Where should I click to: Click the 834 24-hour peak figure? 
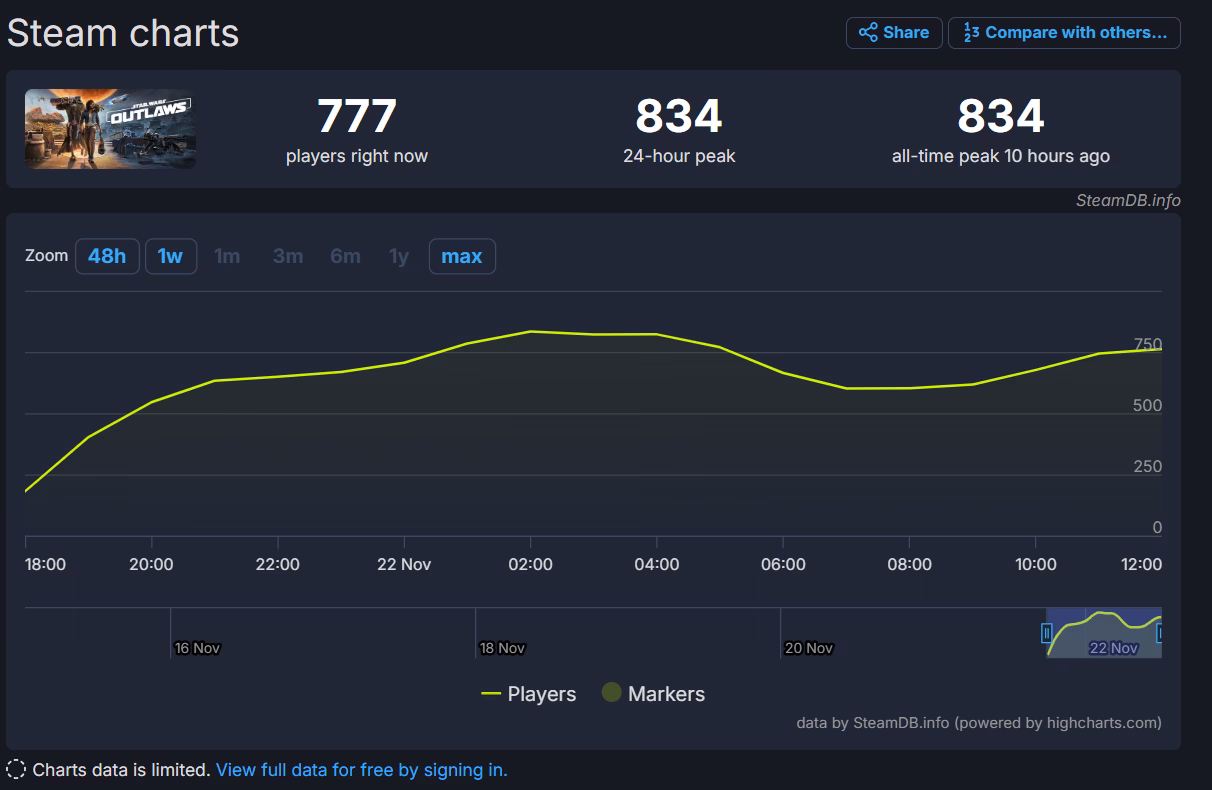tap(679, 116)
